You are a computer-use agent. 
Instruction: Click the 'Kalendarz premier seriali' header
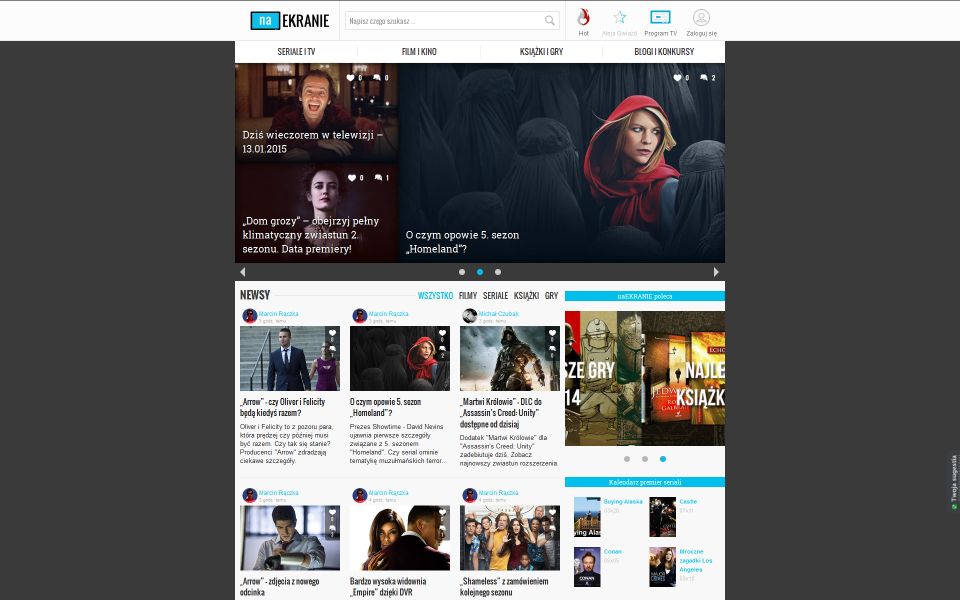[x=645, y=482]
